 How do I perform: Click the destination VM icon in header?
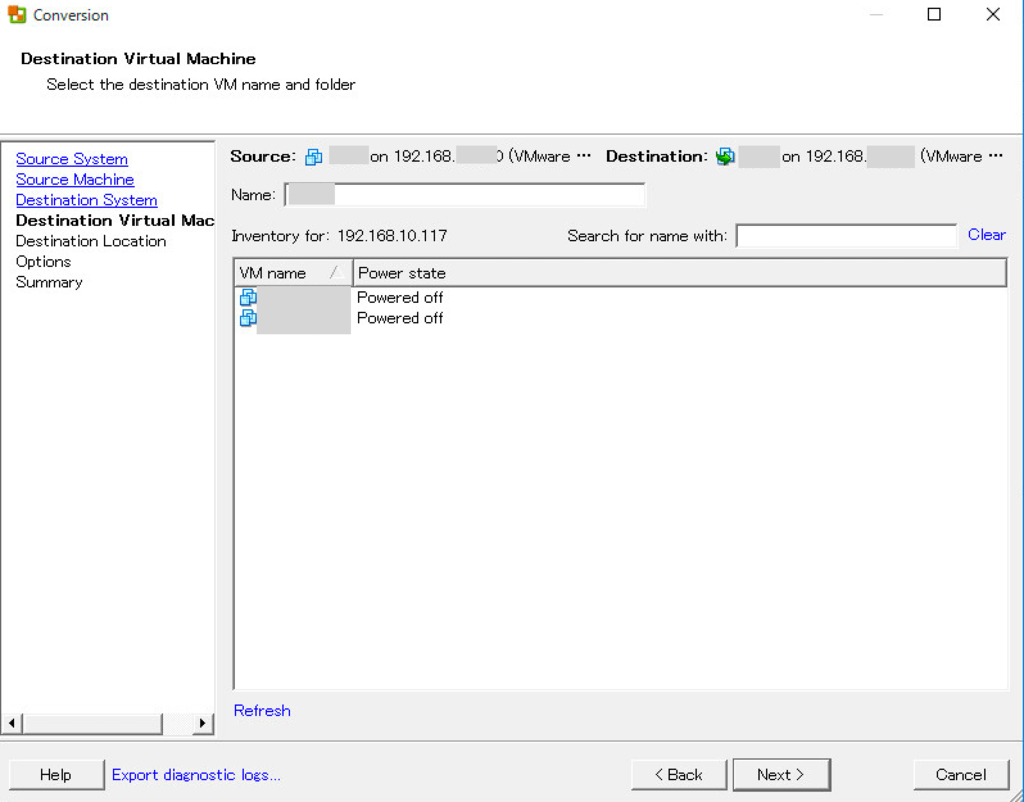tap(725, 157)
